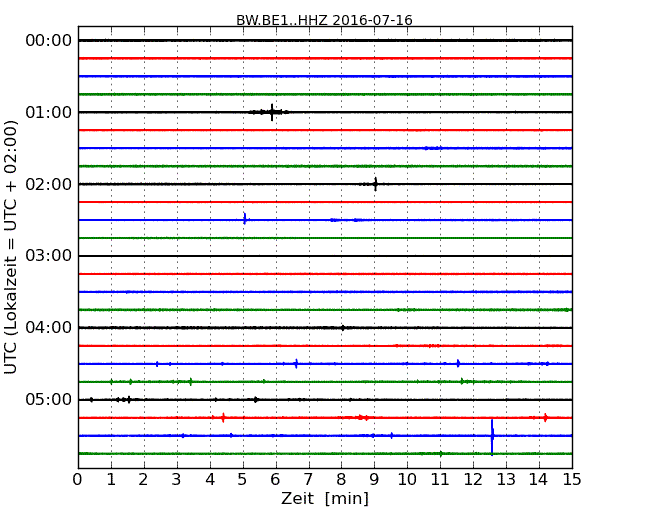Click the 6 tick on the minute axis
This screenshot has width=650, height=520.
[x=276, y=480]
